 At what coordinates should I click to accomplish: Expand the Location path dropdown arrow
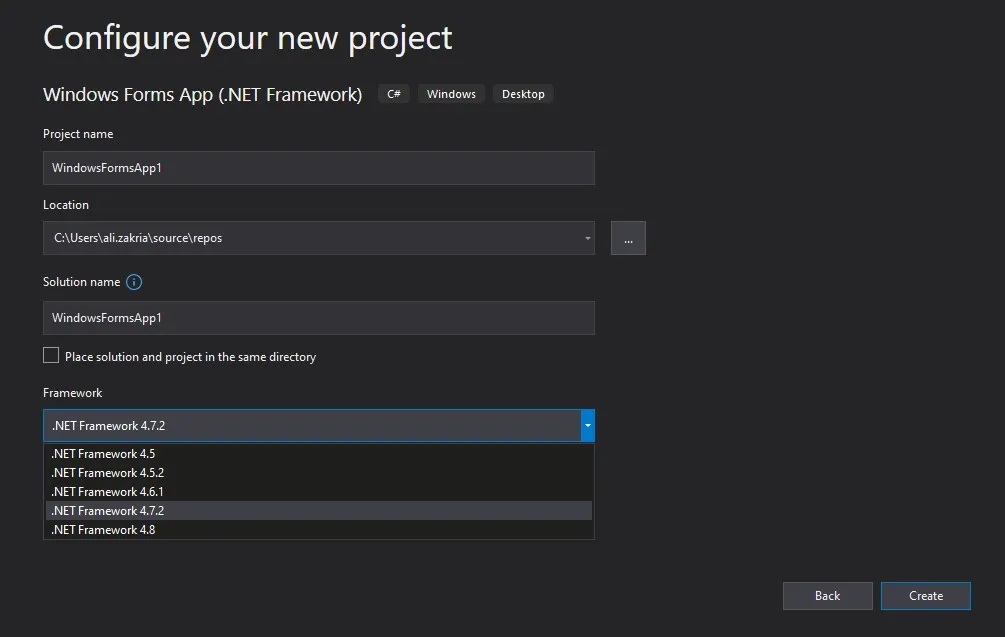pos(587,239)
